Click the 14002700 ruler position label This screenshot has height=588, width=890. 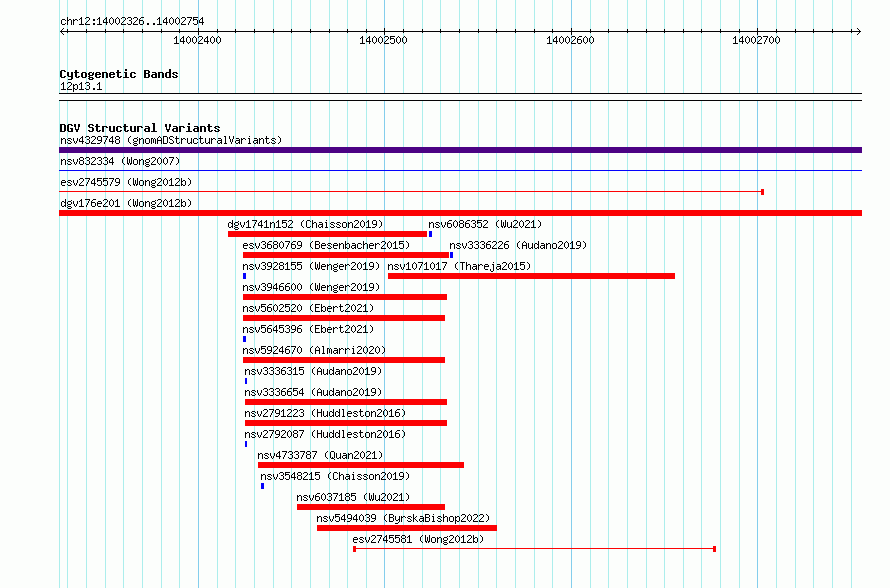[x=756, y=40]
